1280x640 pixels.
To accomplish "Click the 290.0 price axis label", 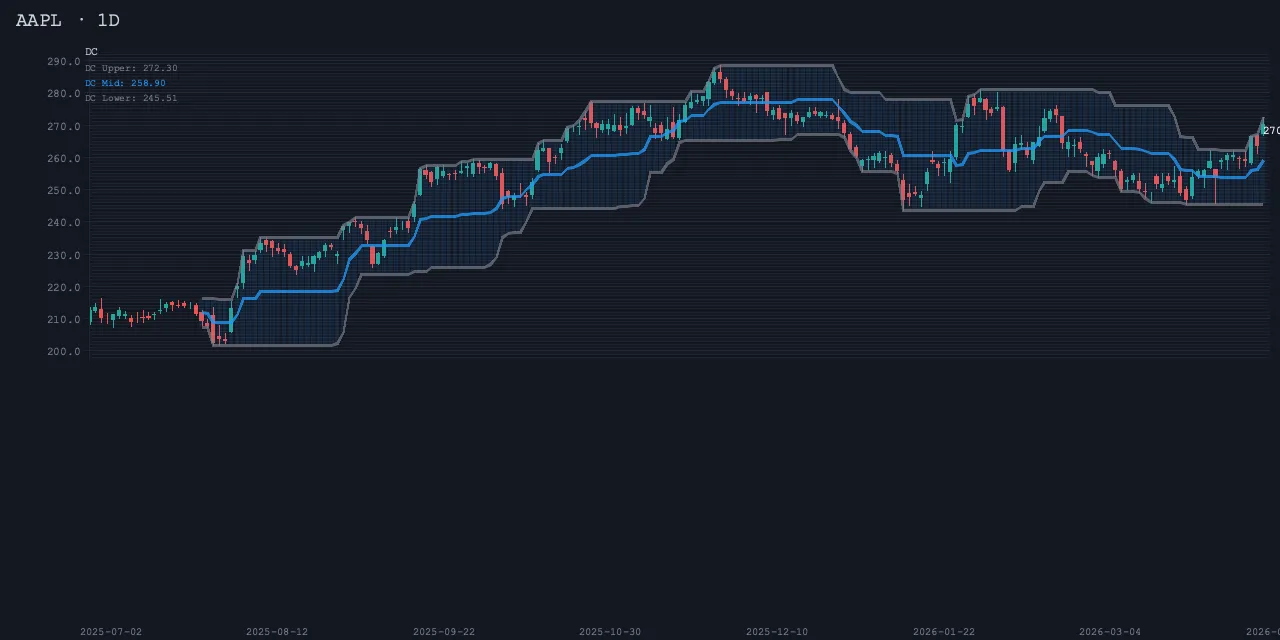I will click(x=63, y=62).
